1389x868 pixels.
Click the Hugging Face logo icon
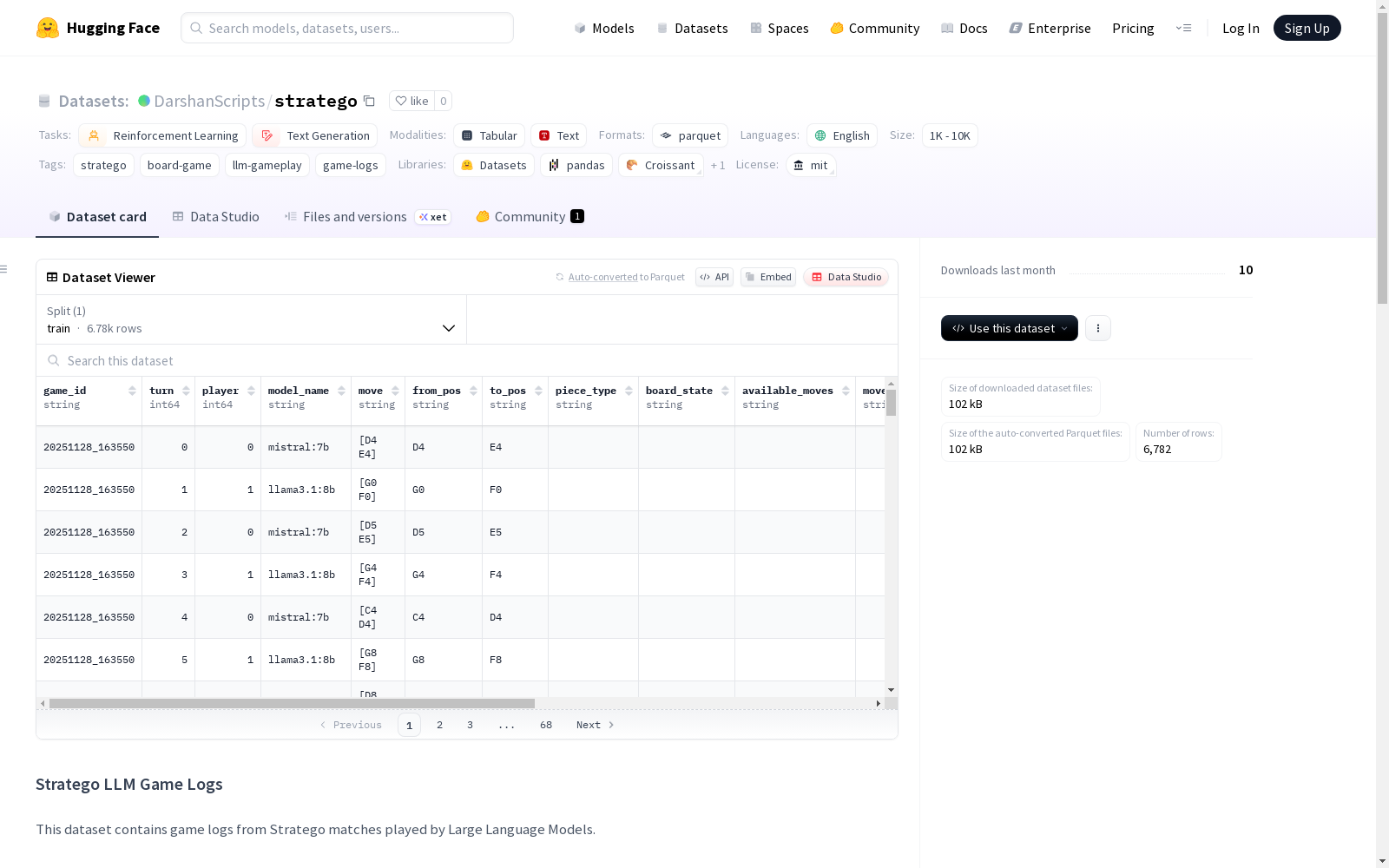pos(48,28)
